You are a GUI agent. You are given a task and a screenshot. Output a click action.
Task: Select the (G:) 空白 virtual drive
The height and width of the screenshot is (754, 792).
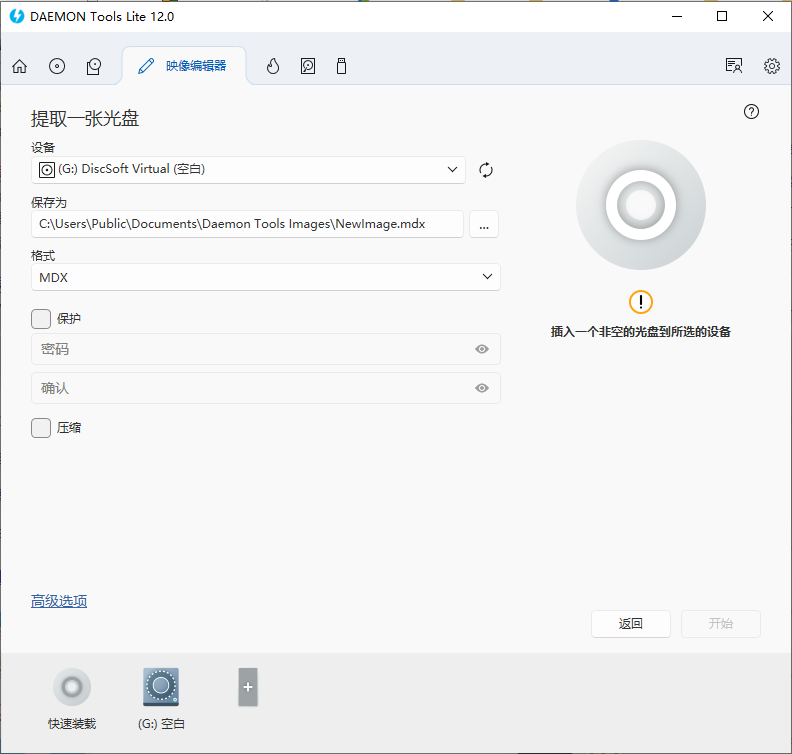coord(161,687)
